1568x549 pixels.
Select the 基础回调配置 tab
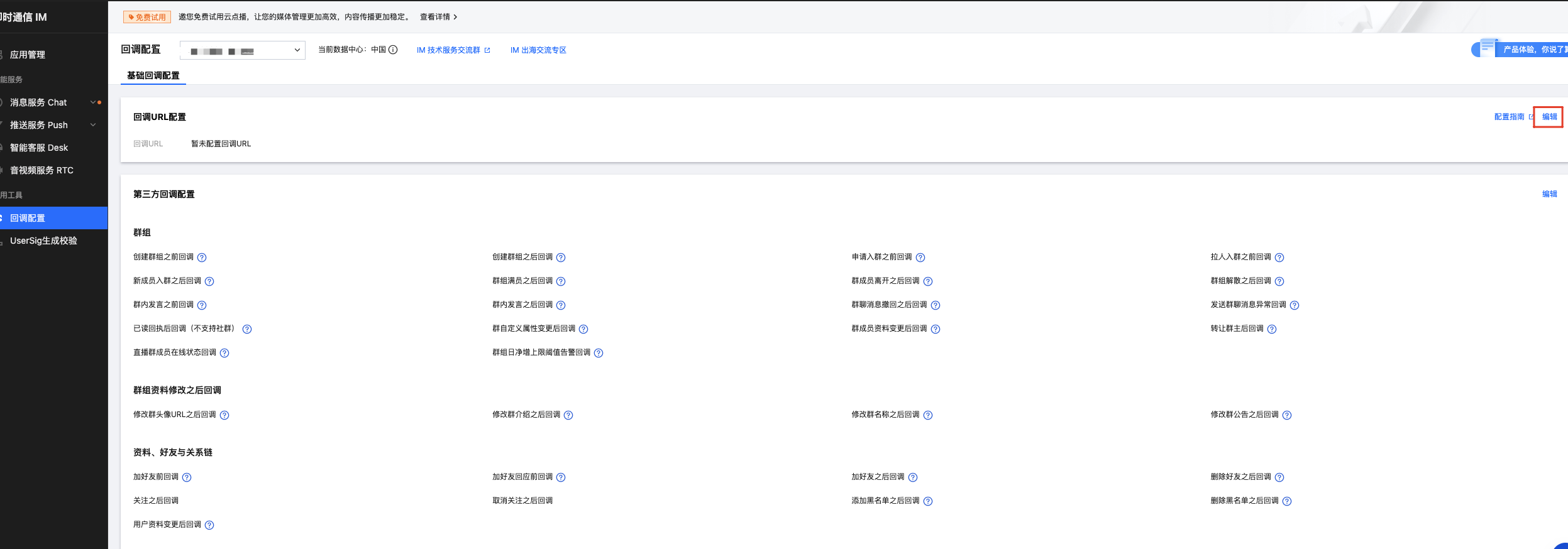(x=153, y=75)
